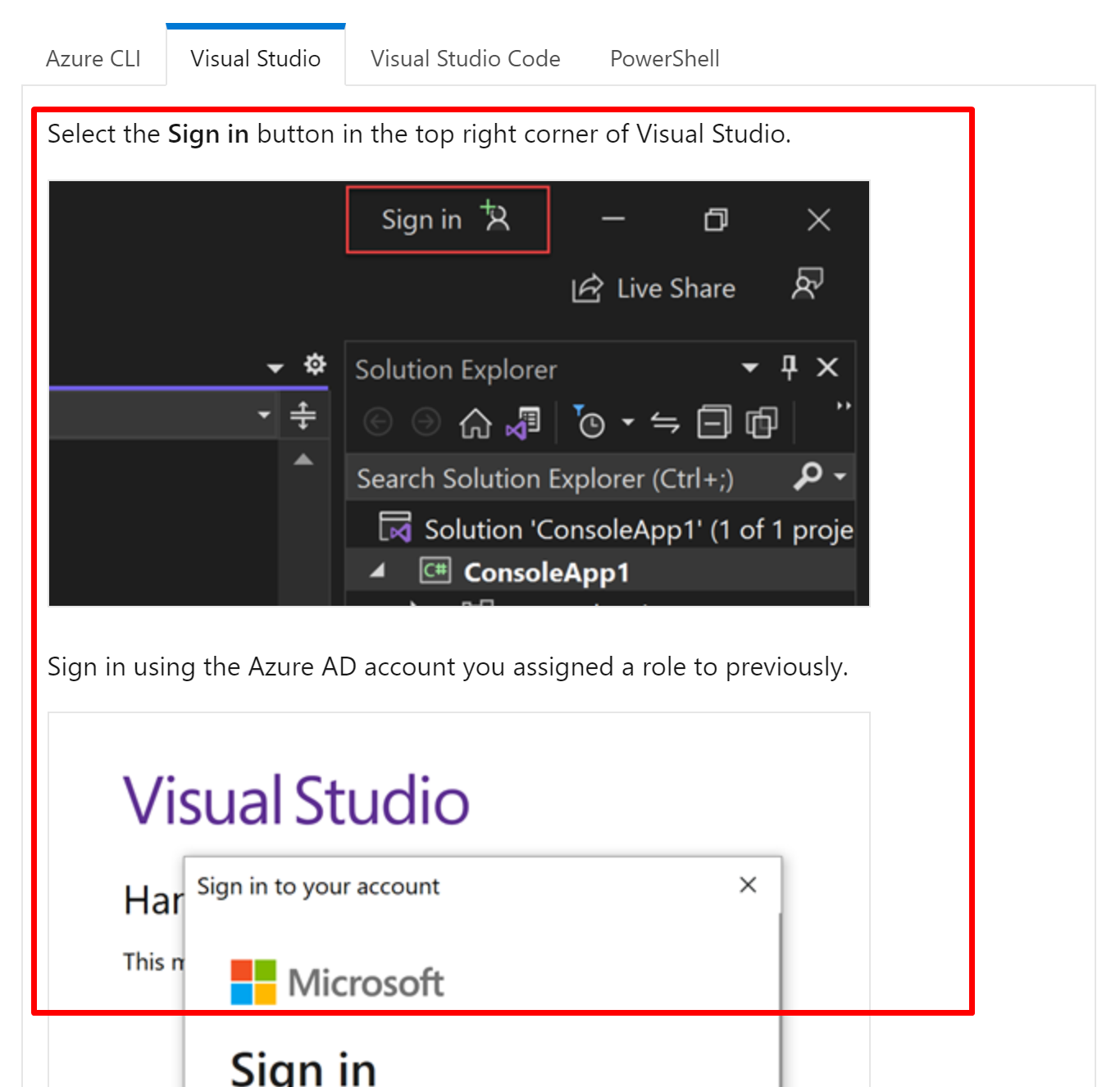Open search options dropdown beside magnifier
Image resolution: width=1120 pixels, height=1087 pixels.
[x=840, y=476]
